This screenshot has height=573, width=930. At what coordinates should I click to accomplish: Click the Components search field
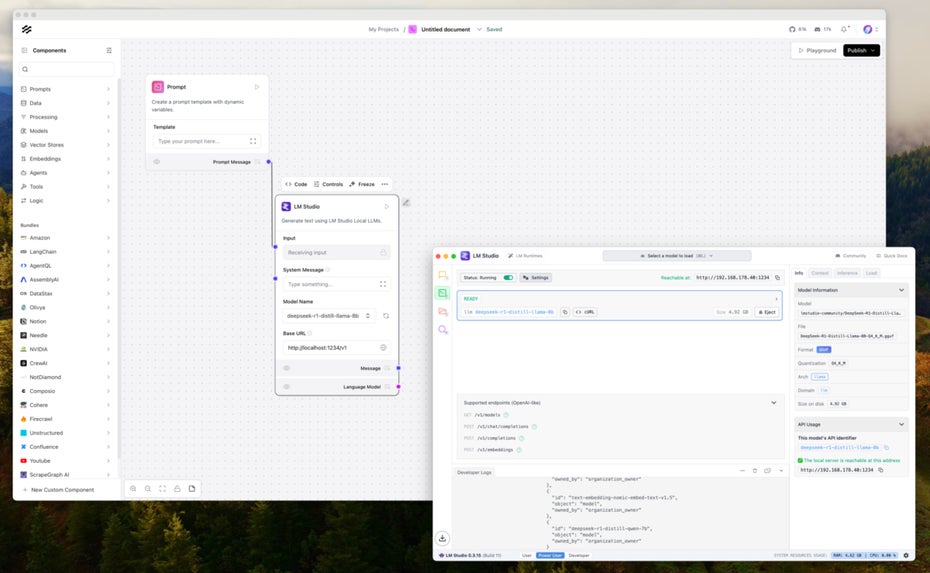click(66, 69)
